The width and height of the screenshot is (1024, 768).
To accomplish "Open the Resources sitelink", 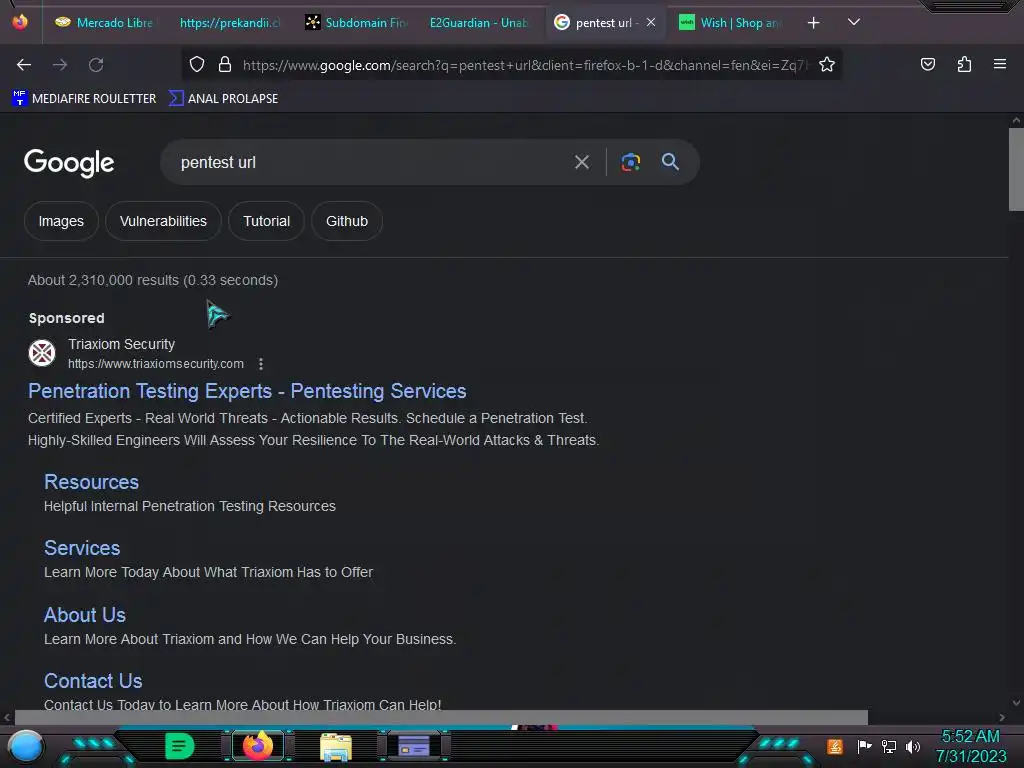I will point(91,482).
